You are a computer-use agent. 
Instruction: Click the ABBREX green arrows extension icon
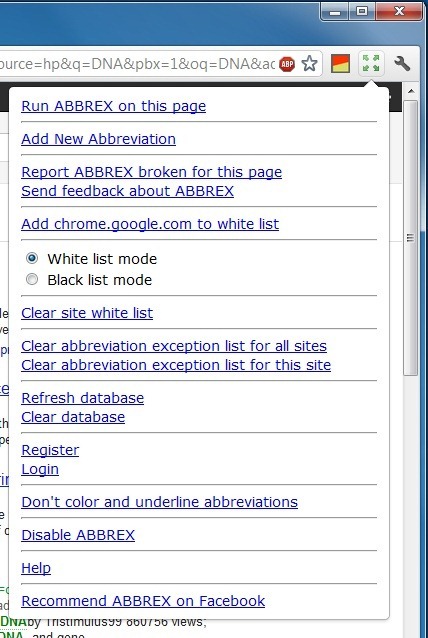(x=371, y=63)
